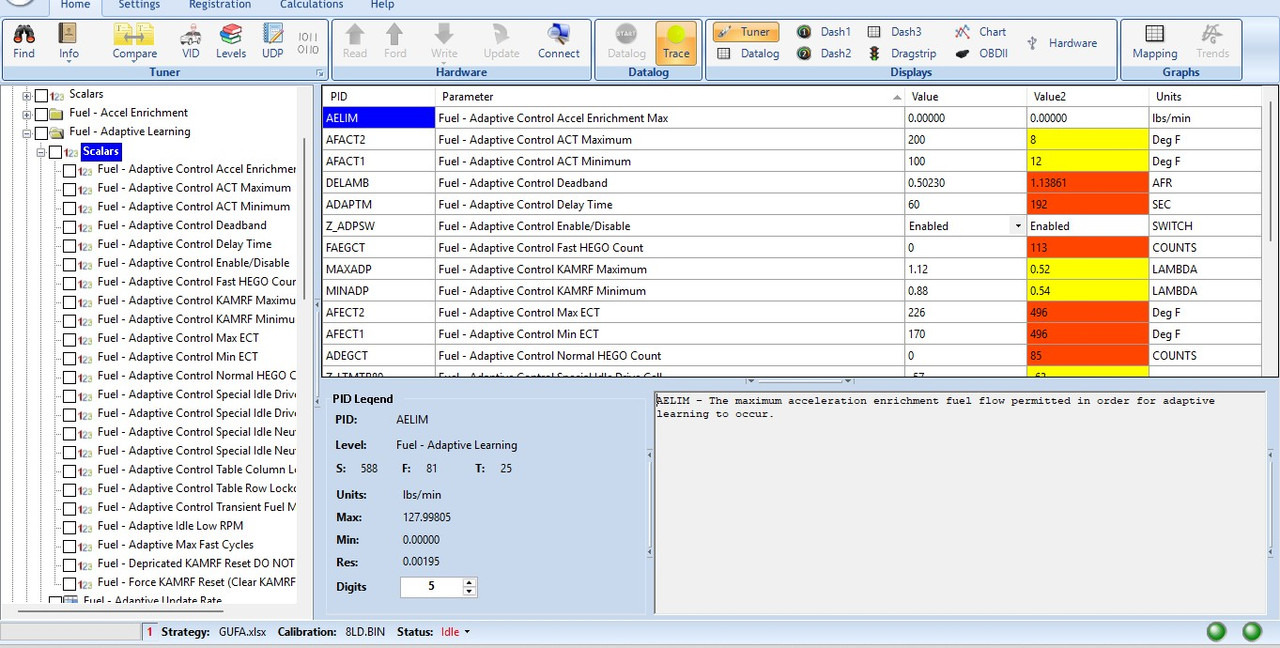Open the Calculations ribbon tab
The height and width of the screenshot is (648, 1280).
click(312, 5)
